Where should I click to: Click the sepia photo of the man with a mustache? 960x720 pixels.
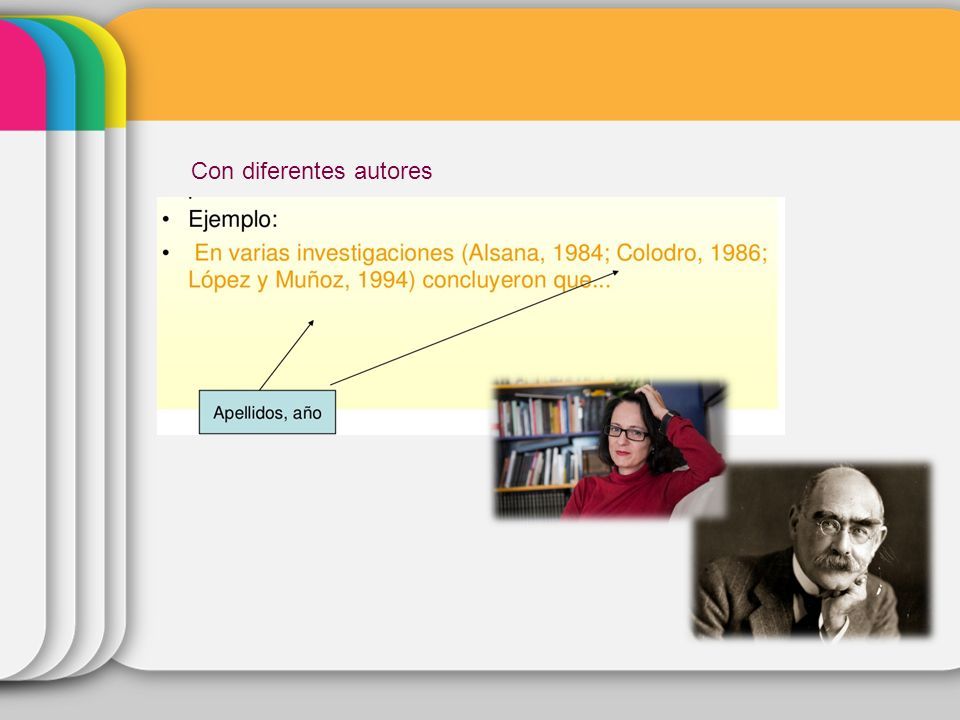pyautogui.click(x=812, y=550)
